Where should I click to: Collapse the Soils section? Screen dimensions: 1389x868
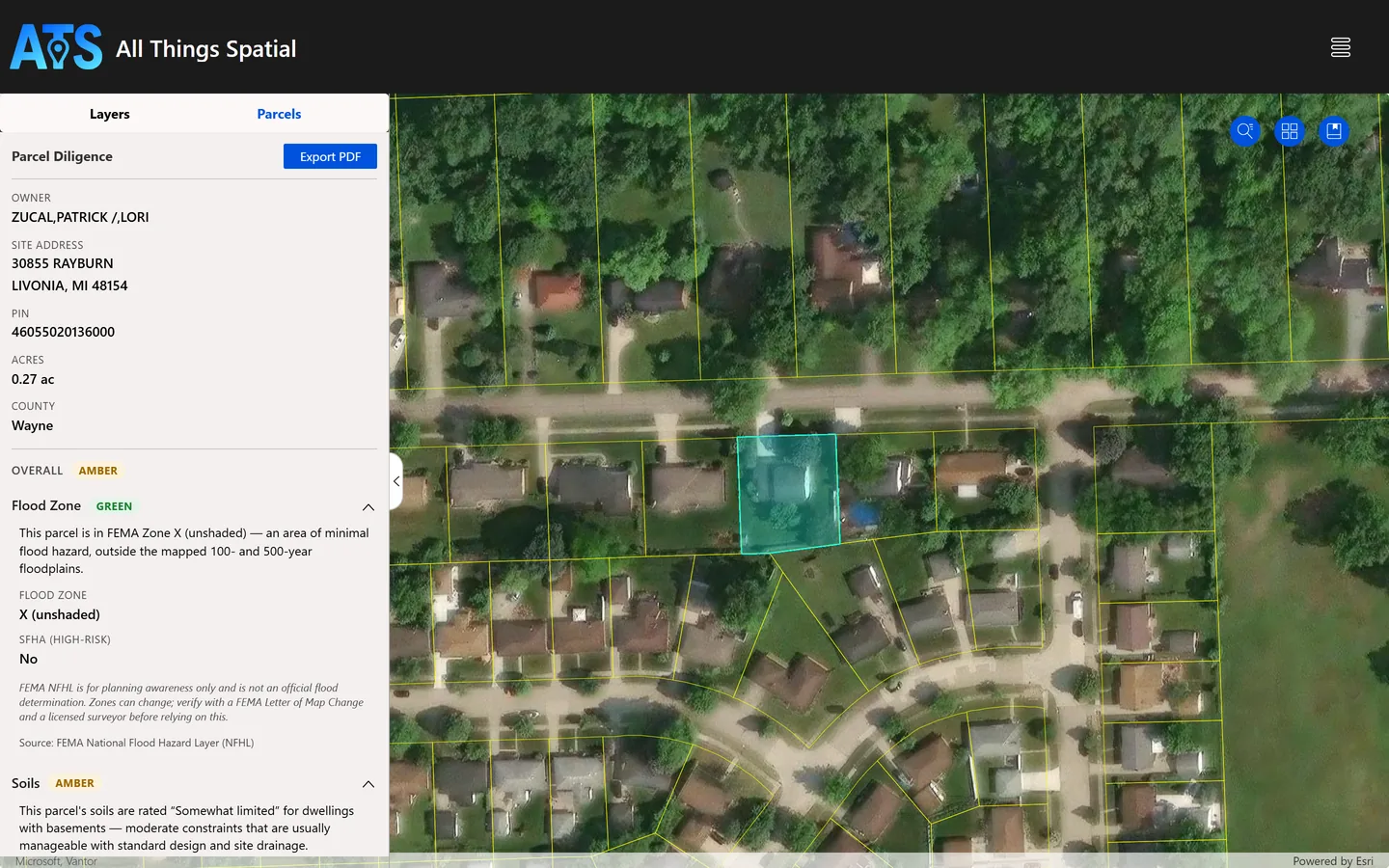click(x=368, y=784)
